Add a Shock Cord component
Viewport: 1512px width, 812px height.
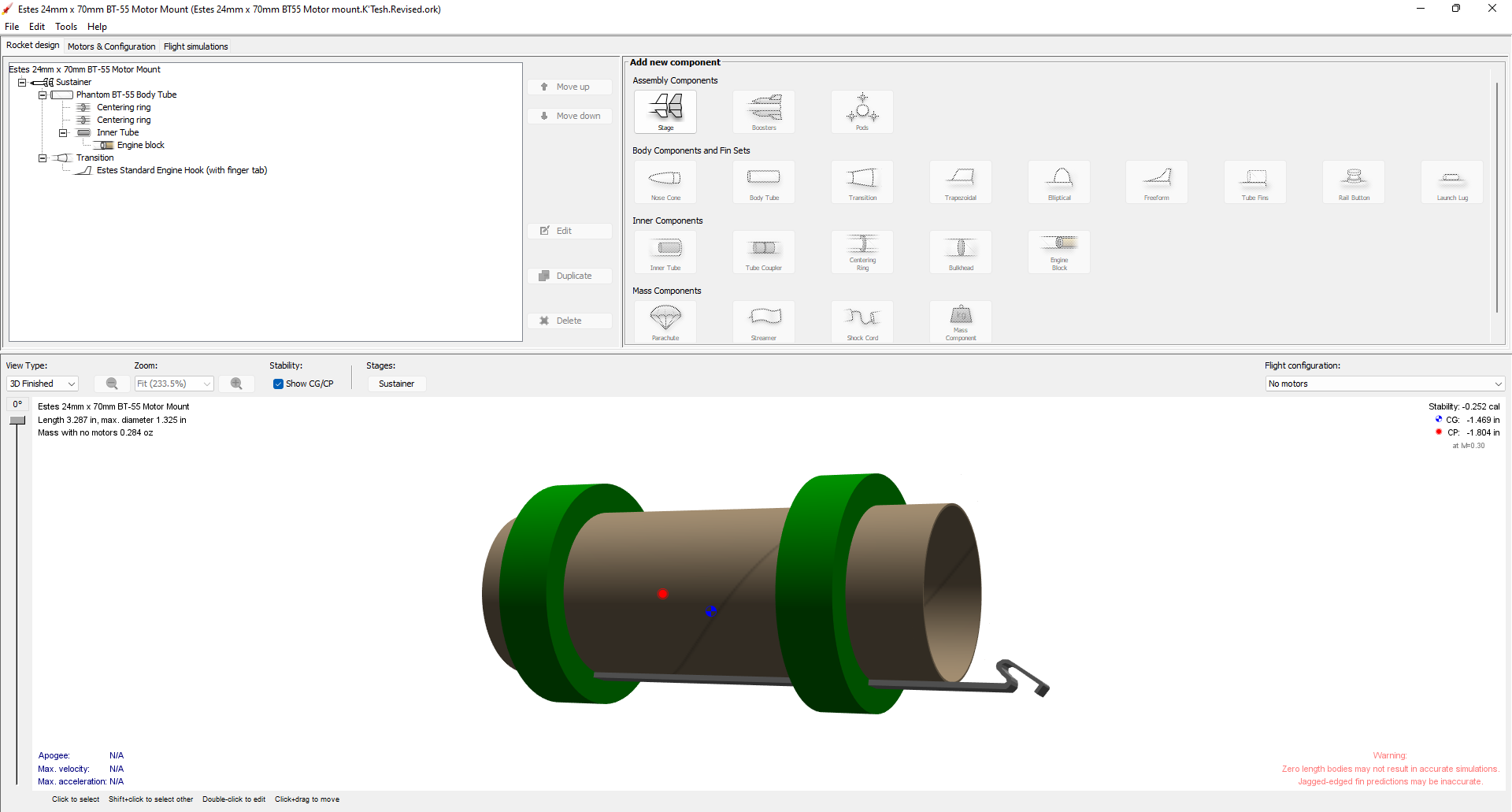862,321
